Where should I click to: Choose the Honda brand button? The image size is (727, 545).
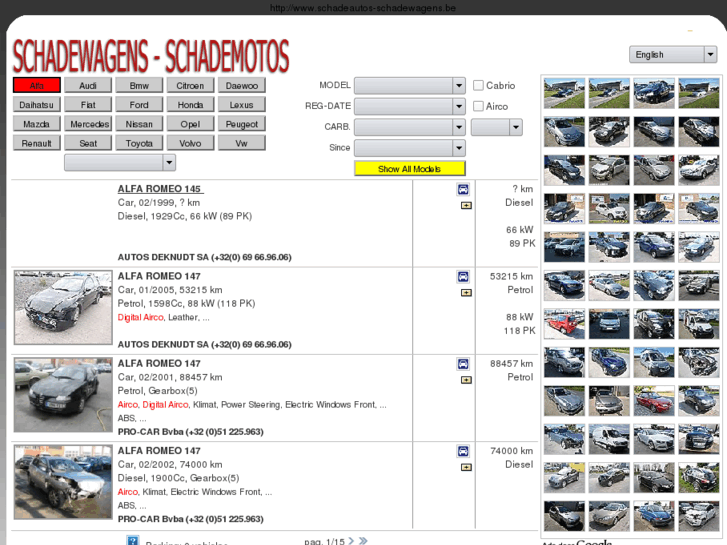pos(190,105)
